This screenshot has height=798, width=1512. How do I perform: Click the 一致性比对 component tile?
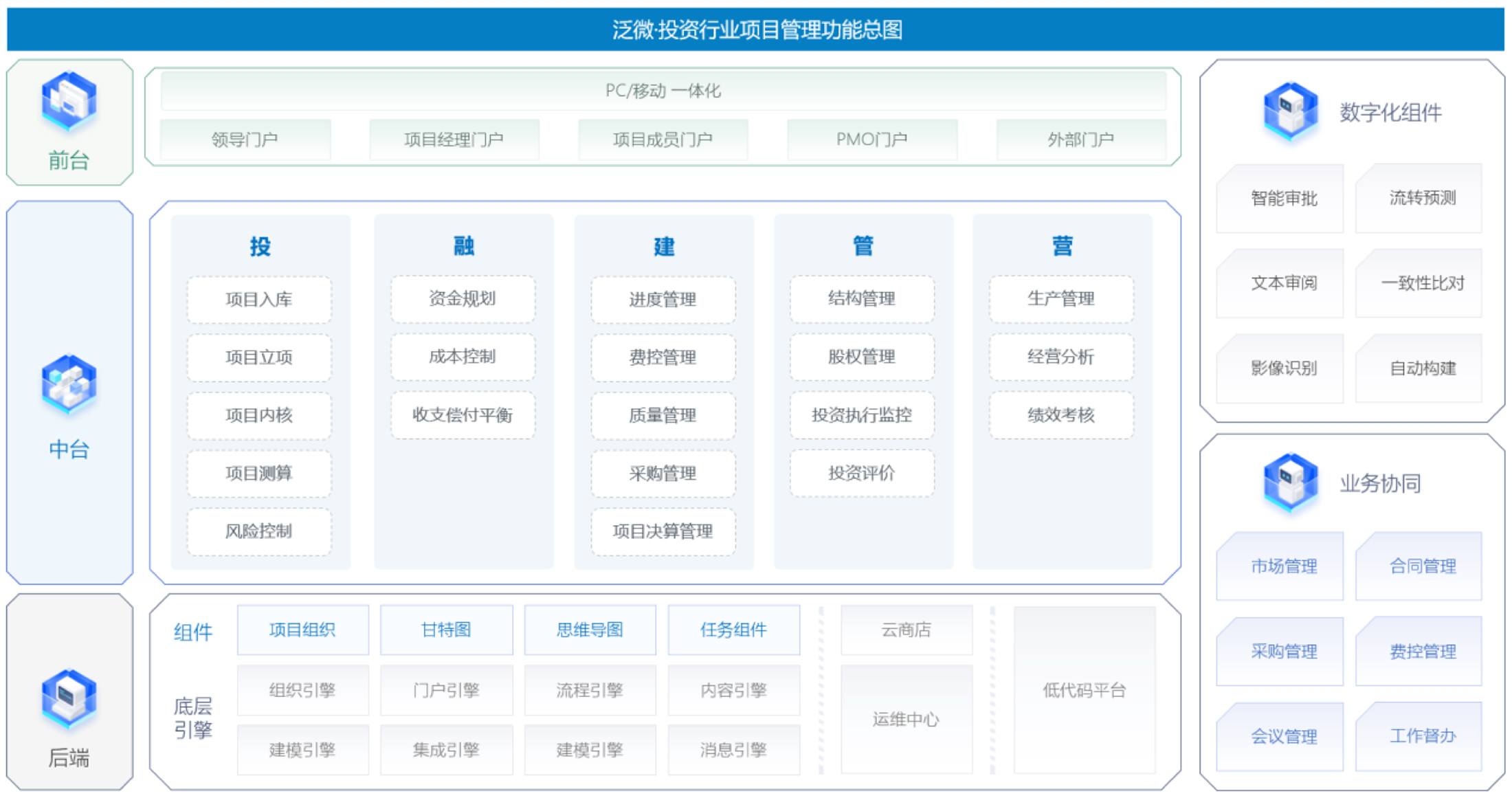click(1422, 283)
